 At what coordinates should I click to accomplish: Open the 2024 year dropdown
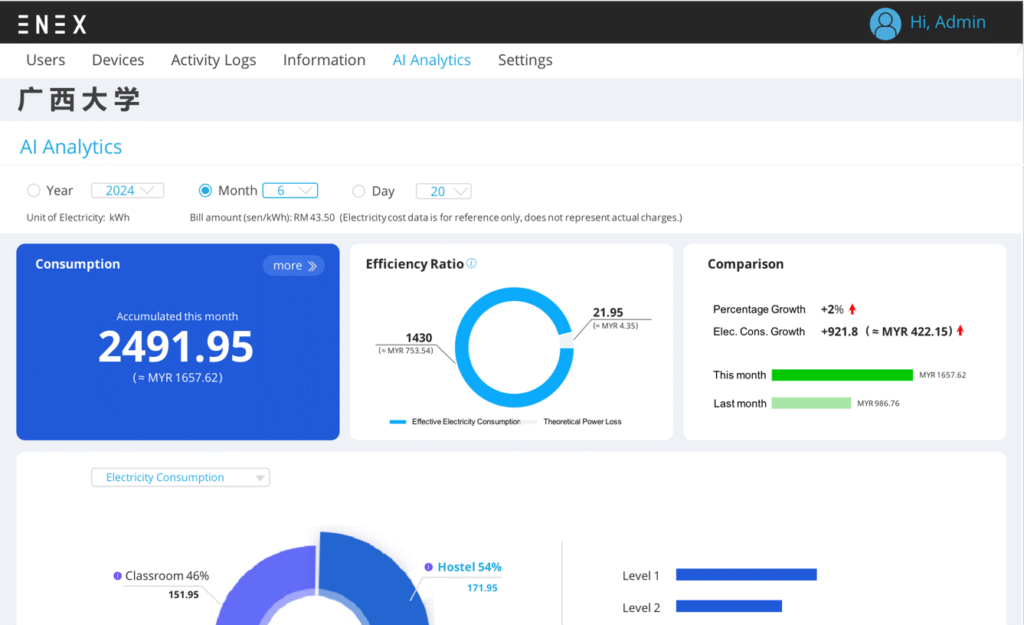pos(127,191)
